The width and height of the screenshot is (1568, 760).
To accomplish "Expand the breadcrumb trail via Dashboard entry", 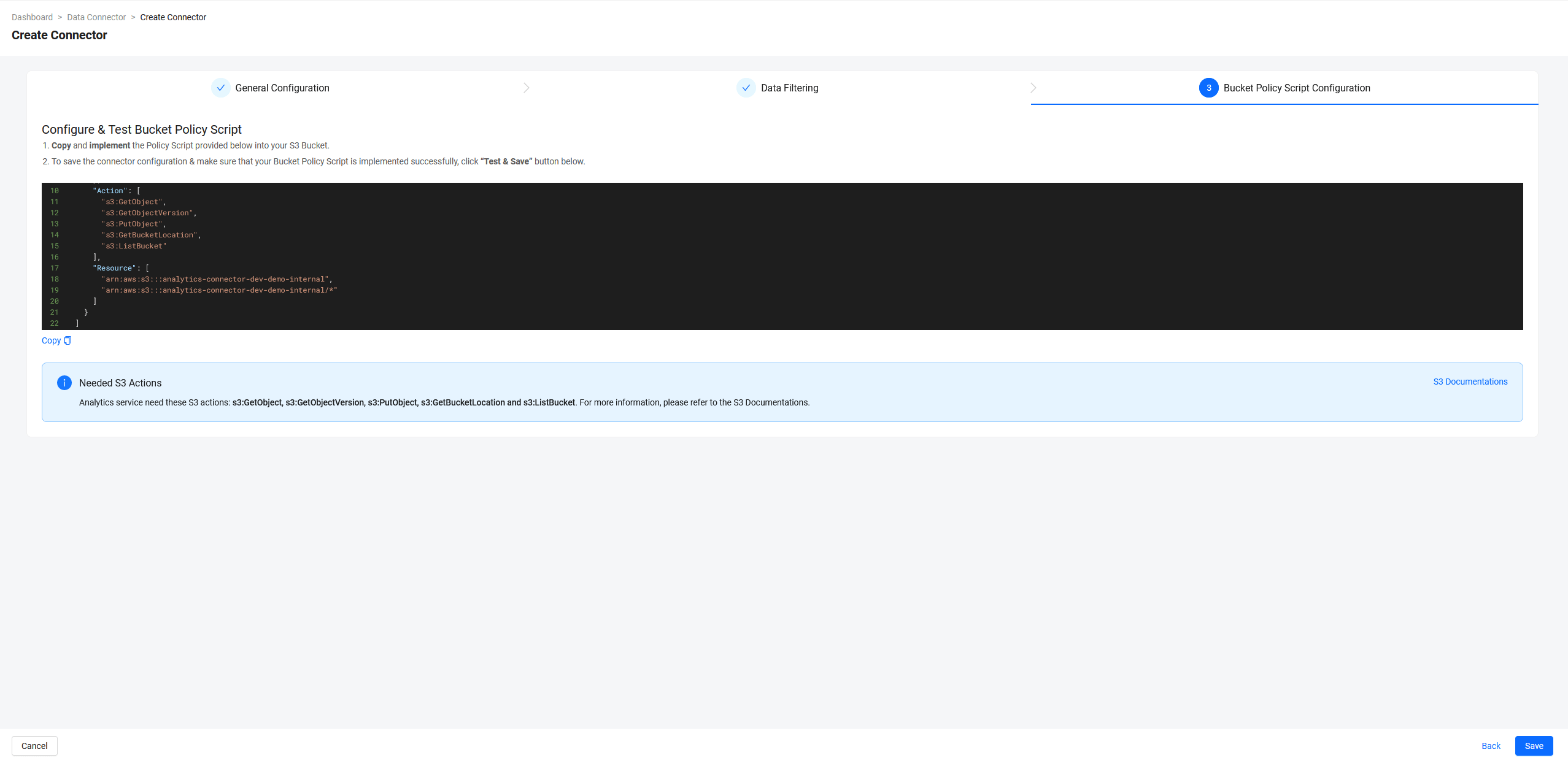I will (x=32, y=17).
